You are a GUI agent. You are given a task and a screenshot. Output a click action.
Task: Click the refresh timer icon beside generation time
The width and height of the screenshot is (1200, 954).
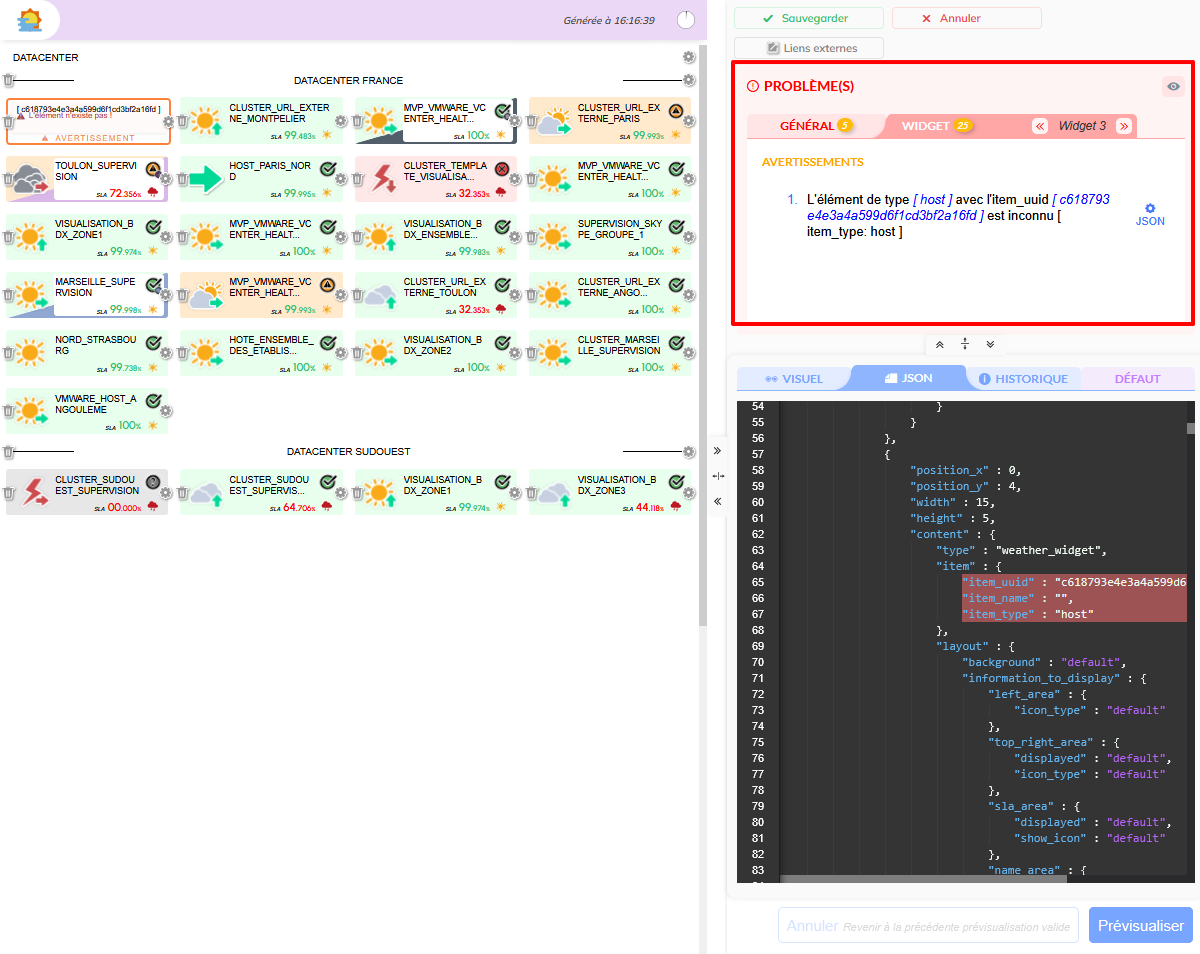[686, 20]
